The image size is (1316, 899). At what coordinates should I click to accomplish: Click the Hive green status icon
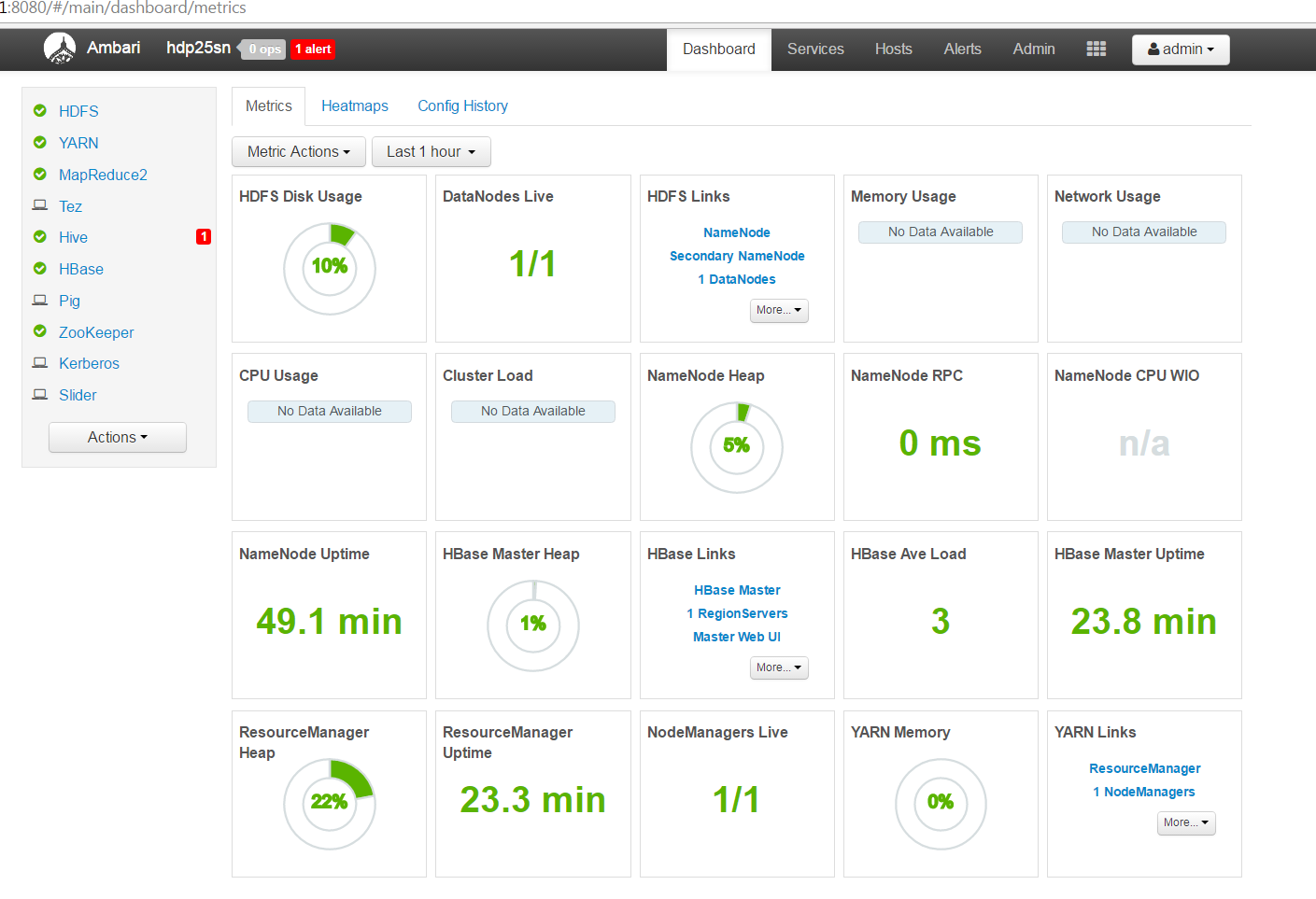tap(40, 236)
